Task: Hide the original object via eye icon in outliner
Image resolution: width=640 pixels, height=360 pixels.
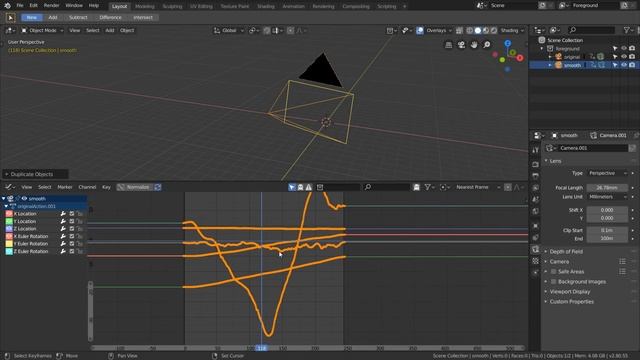Action: 624,57
